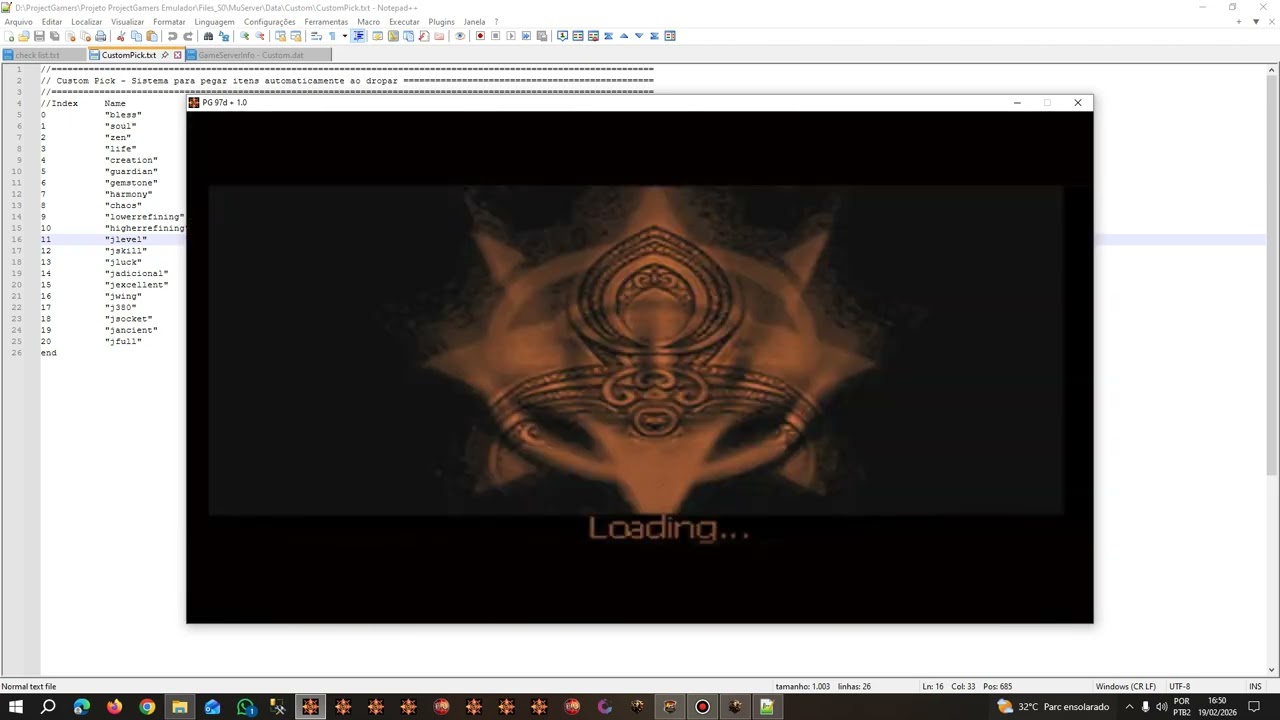This screenshot has height=720, width=1280.
Task: Click the New file toolbar icon
Action: [x=9, y=36]
